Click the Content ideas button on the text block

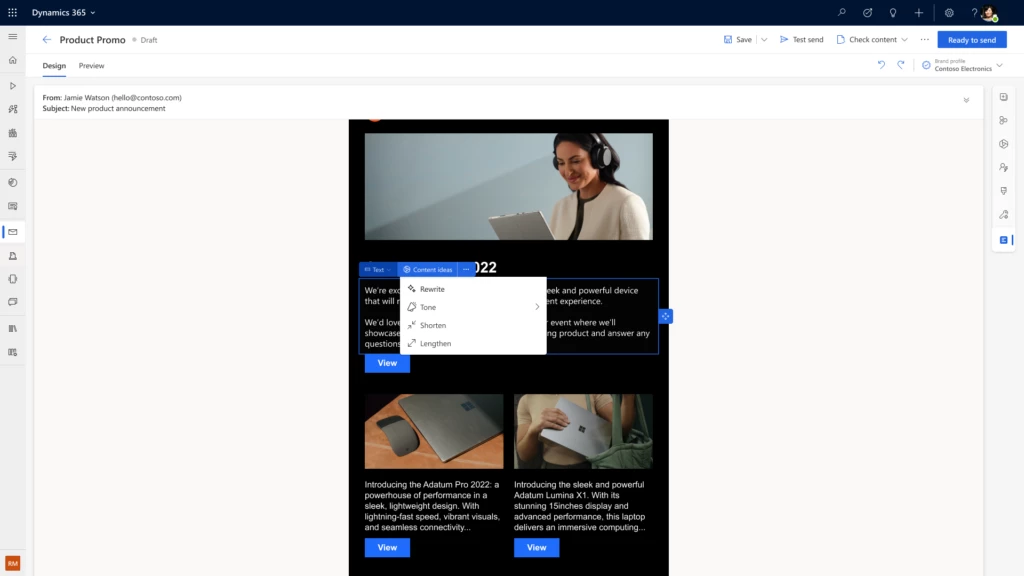[x=427, y=269]
